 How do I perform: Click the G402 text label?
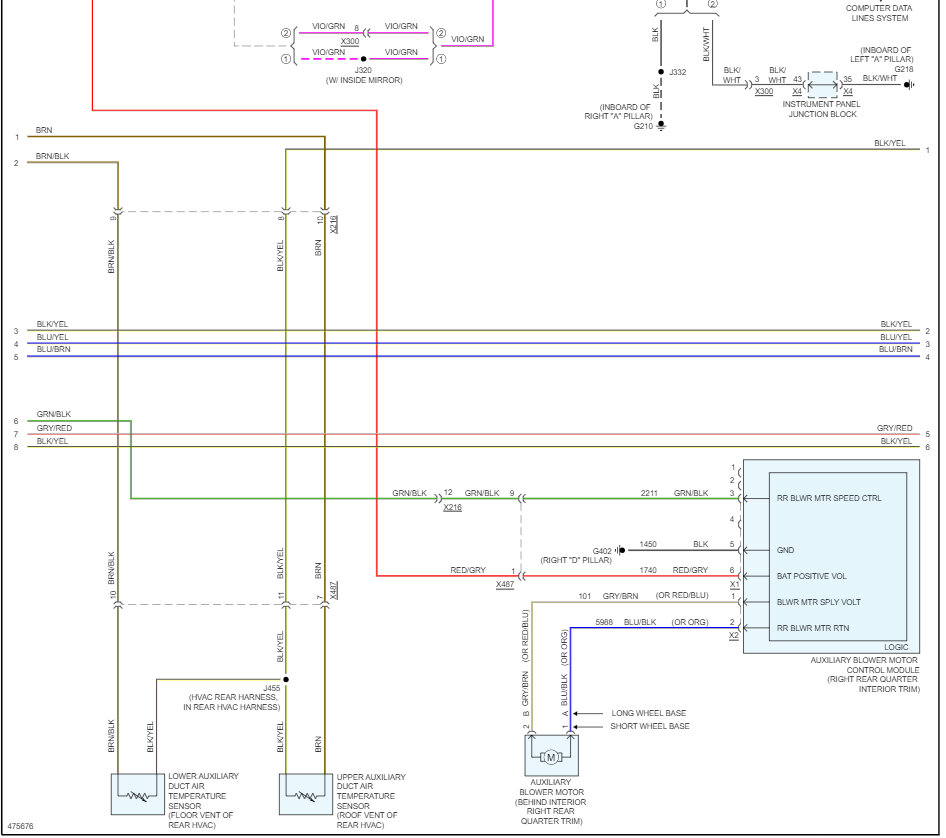tap(602, 551)
